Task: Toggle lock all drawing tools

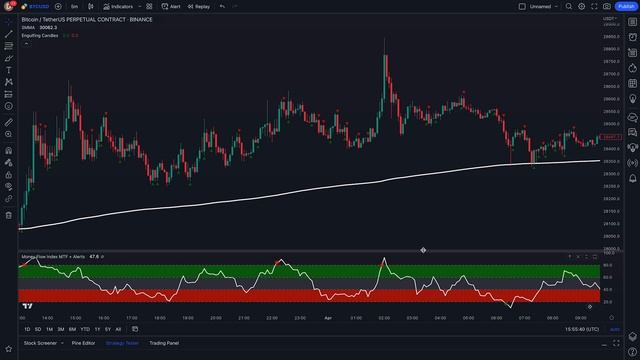Action: pos(9,175)
